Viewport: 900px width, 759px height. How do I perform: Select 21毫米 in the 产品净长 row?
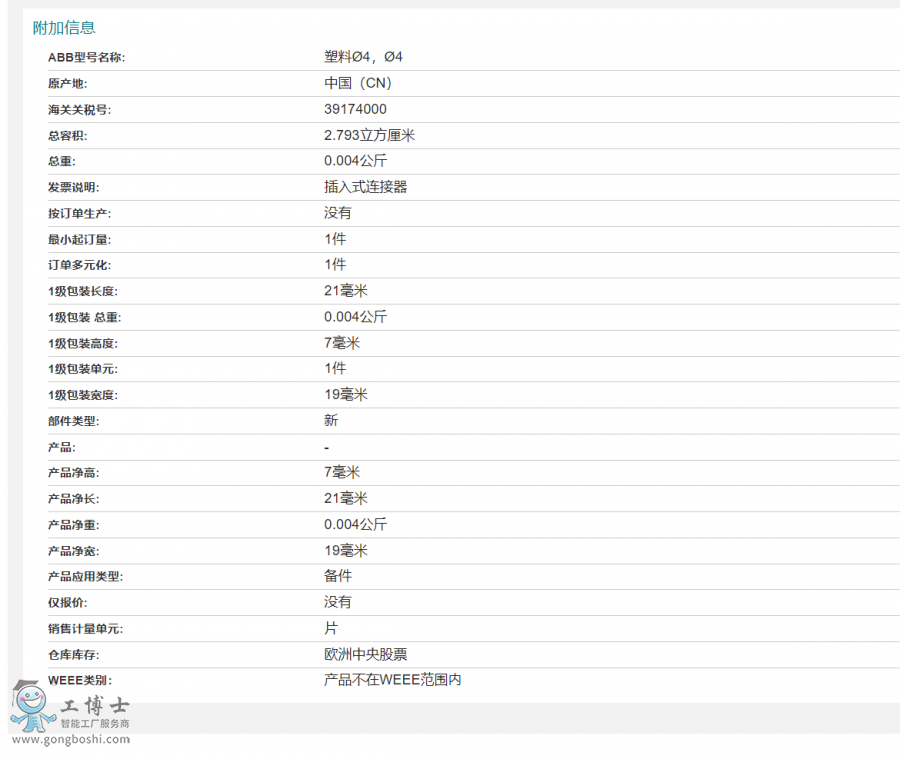[x=346, y=498]
